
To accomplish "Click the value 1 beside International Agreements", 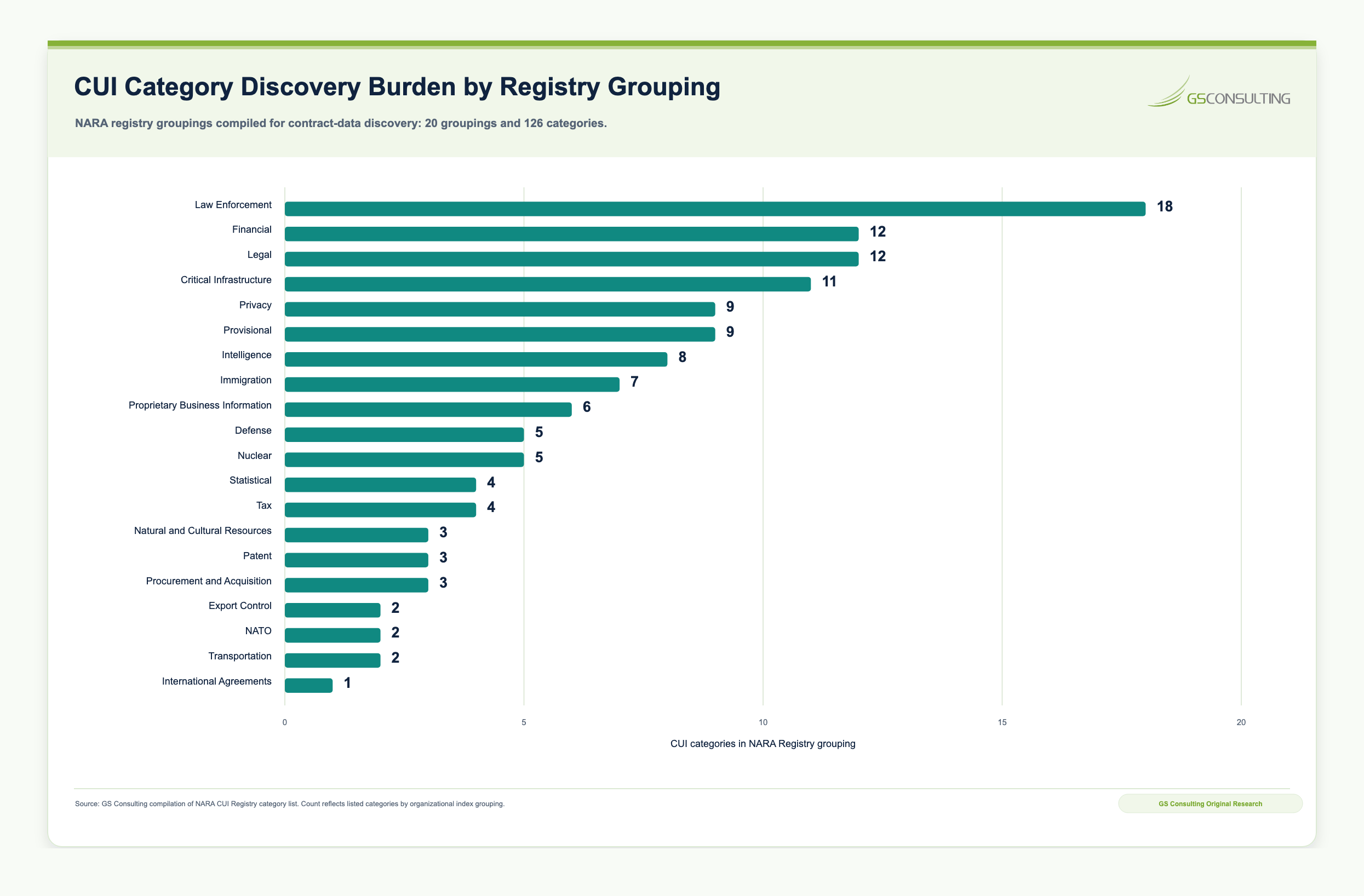I will 347,684.
